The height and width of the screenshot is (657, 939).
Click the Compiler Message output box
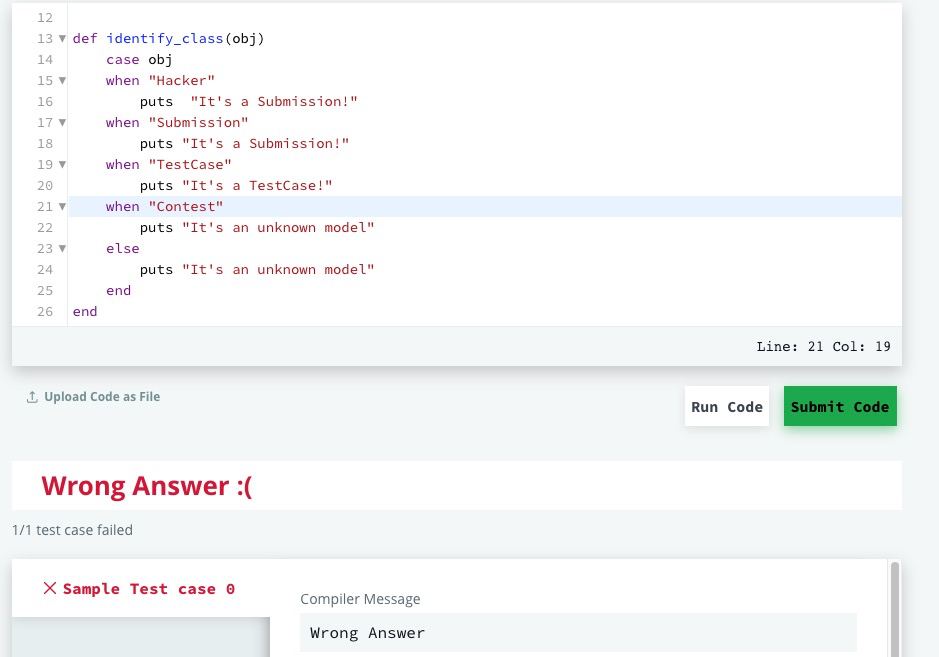(578, 632)
